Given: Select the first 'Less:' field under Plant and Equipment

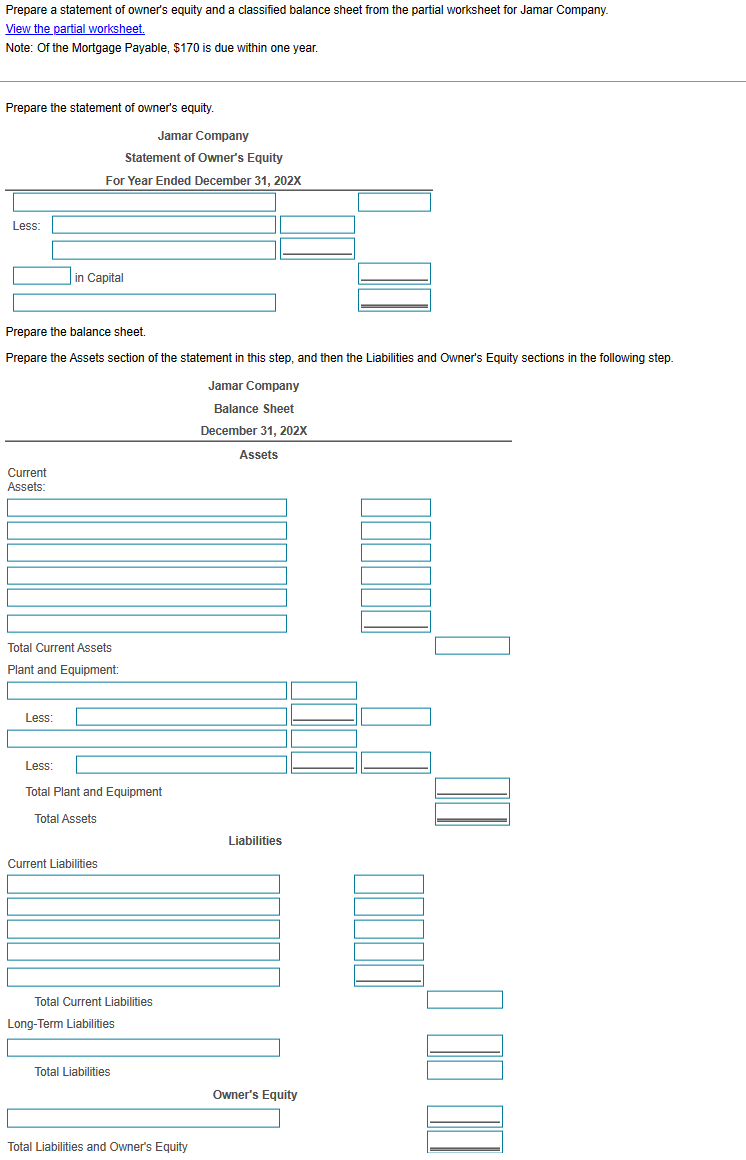Looking at the screenshot, I should tap(180, 715).
